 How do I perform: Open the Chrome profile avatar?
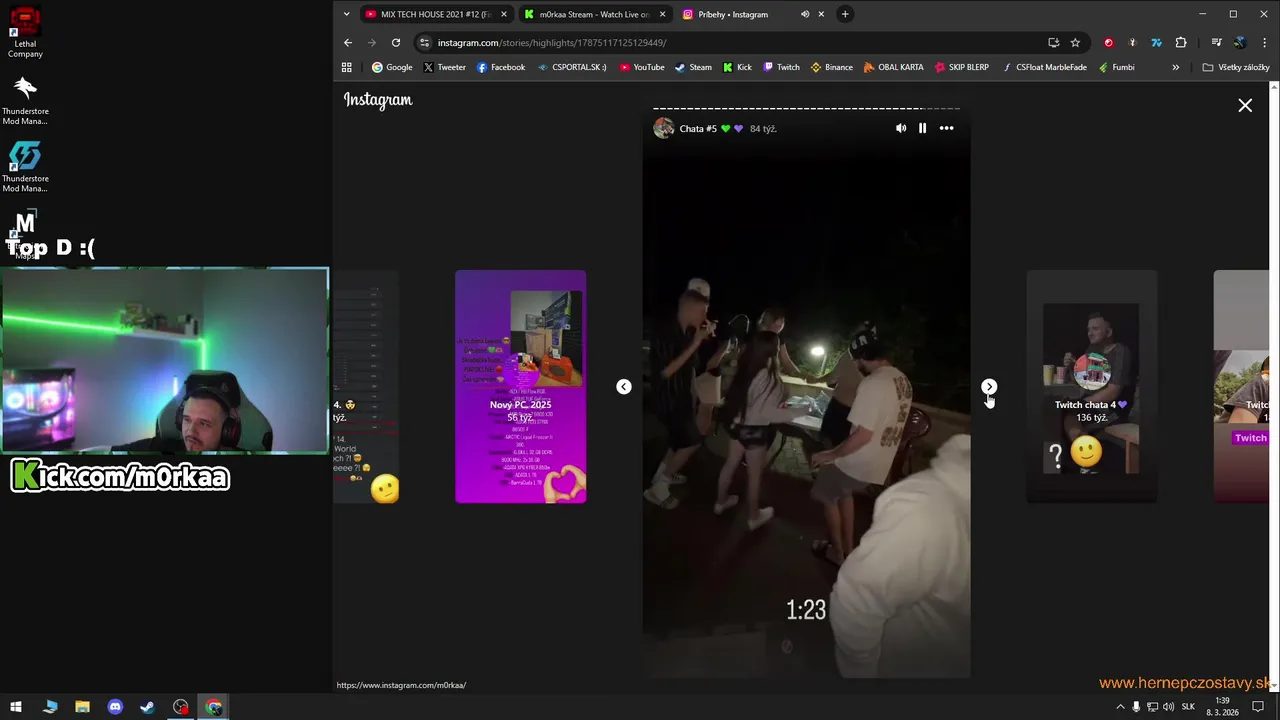1240,42
